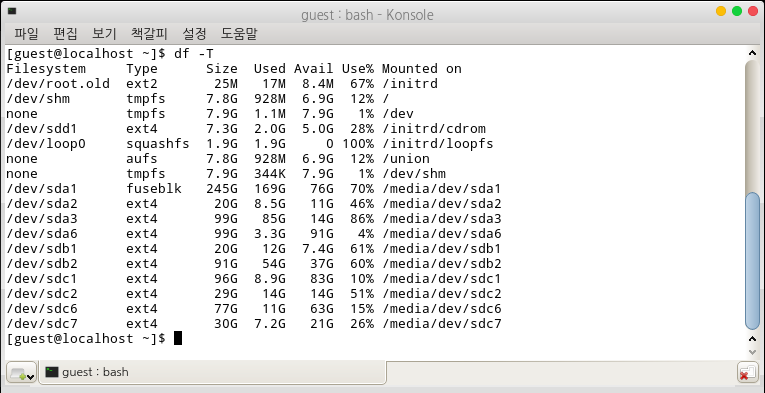Click the Konsole window icon in title bar
Screen dimensions: 765x393
(12, 11)
